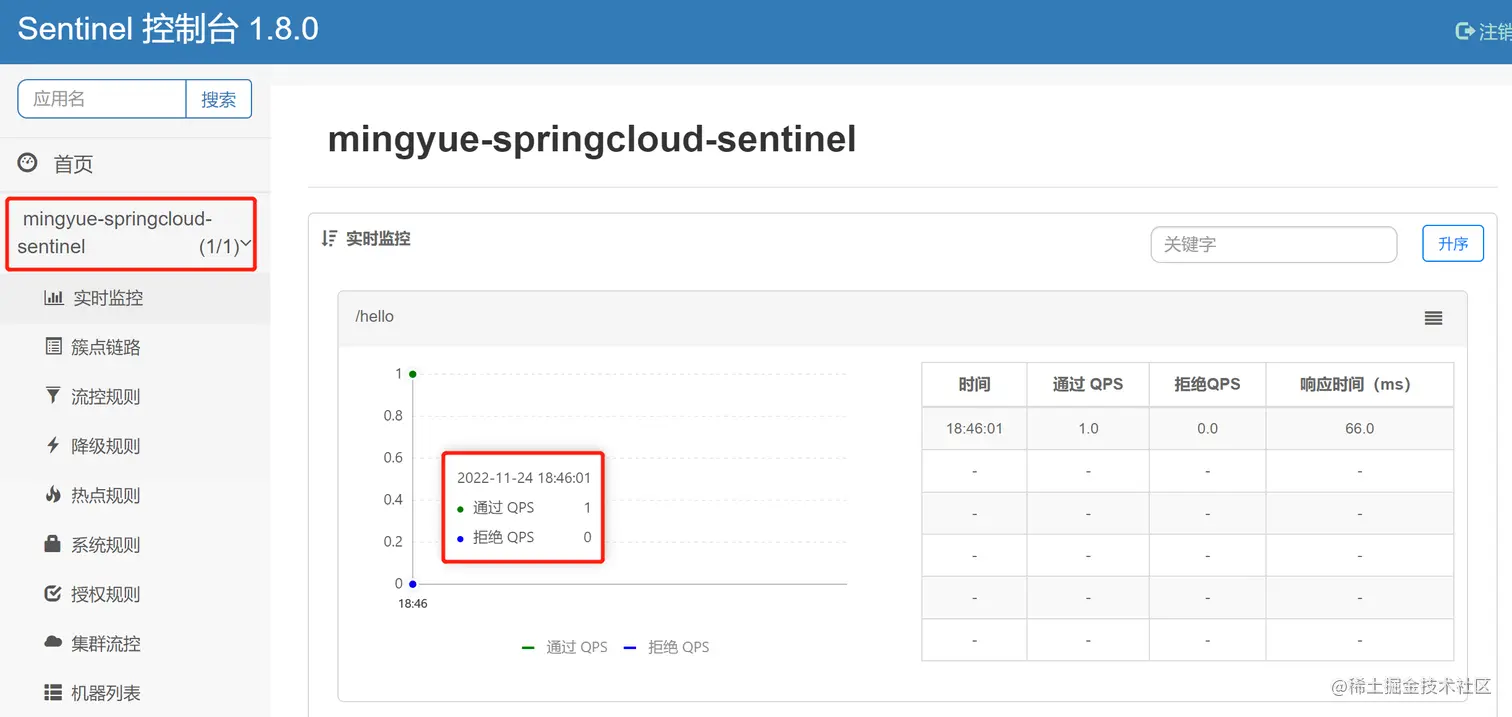Click the 0.8 y-axis label
Viewport: 1512px width, 717px height.
point(393,416)
